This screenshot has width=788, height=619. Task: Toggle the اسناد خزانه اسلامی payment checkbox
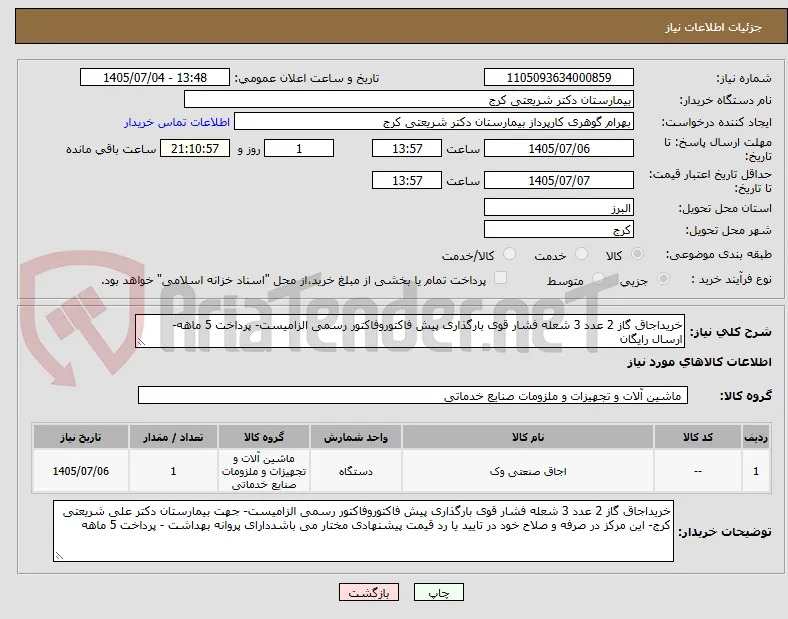pos(501,278)
